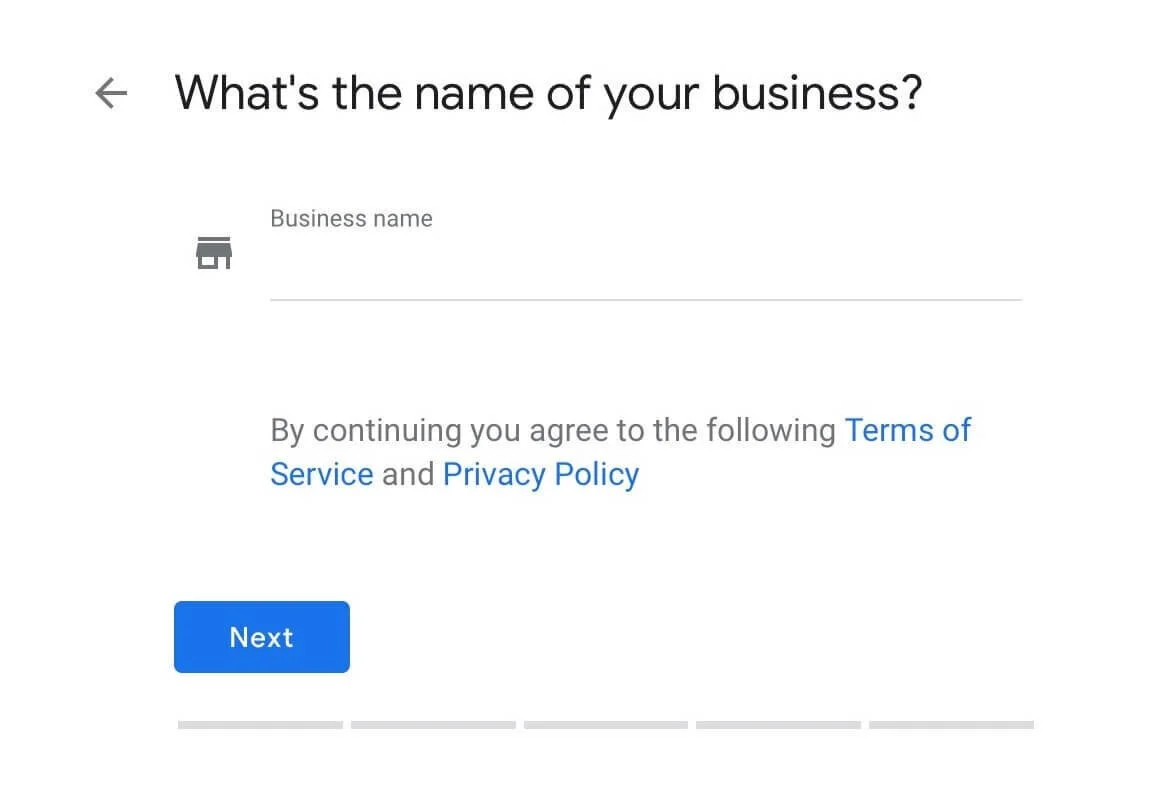Click the 'Business name' floating label
This screenshot has height=809, width=1152.
point(351,219)
